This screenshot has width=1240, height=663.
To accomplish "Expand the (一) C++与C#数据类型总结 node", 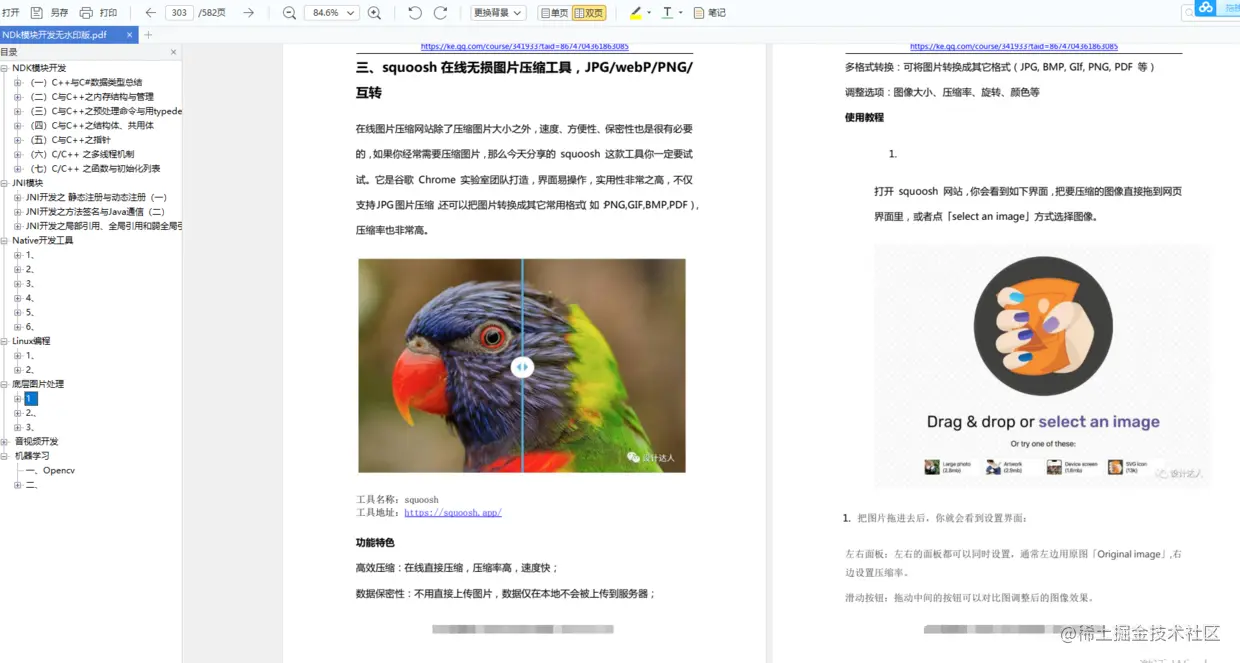I will [18, 83].
